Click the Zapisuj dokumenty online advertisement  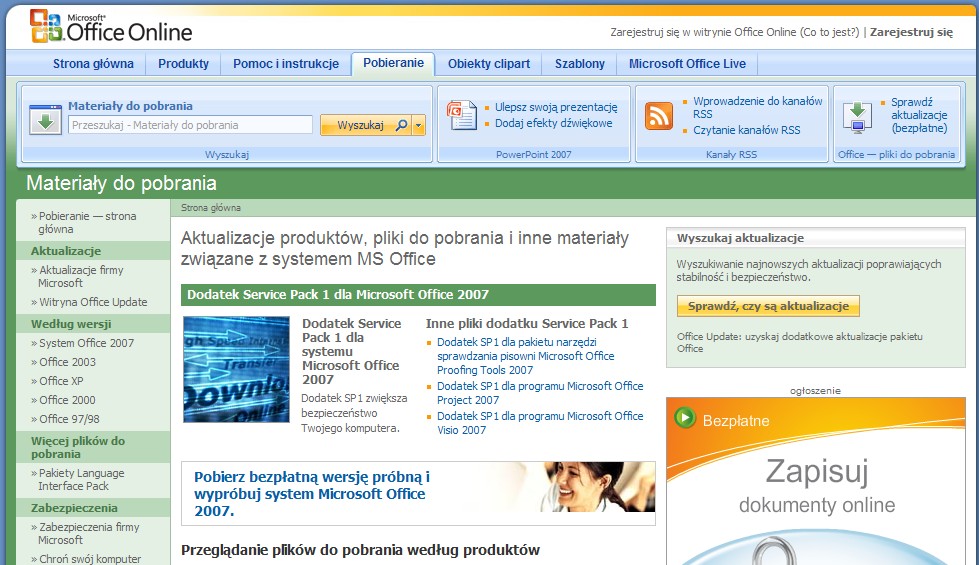pyautogui.click(x=816, y=481)
